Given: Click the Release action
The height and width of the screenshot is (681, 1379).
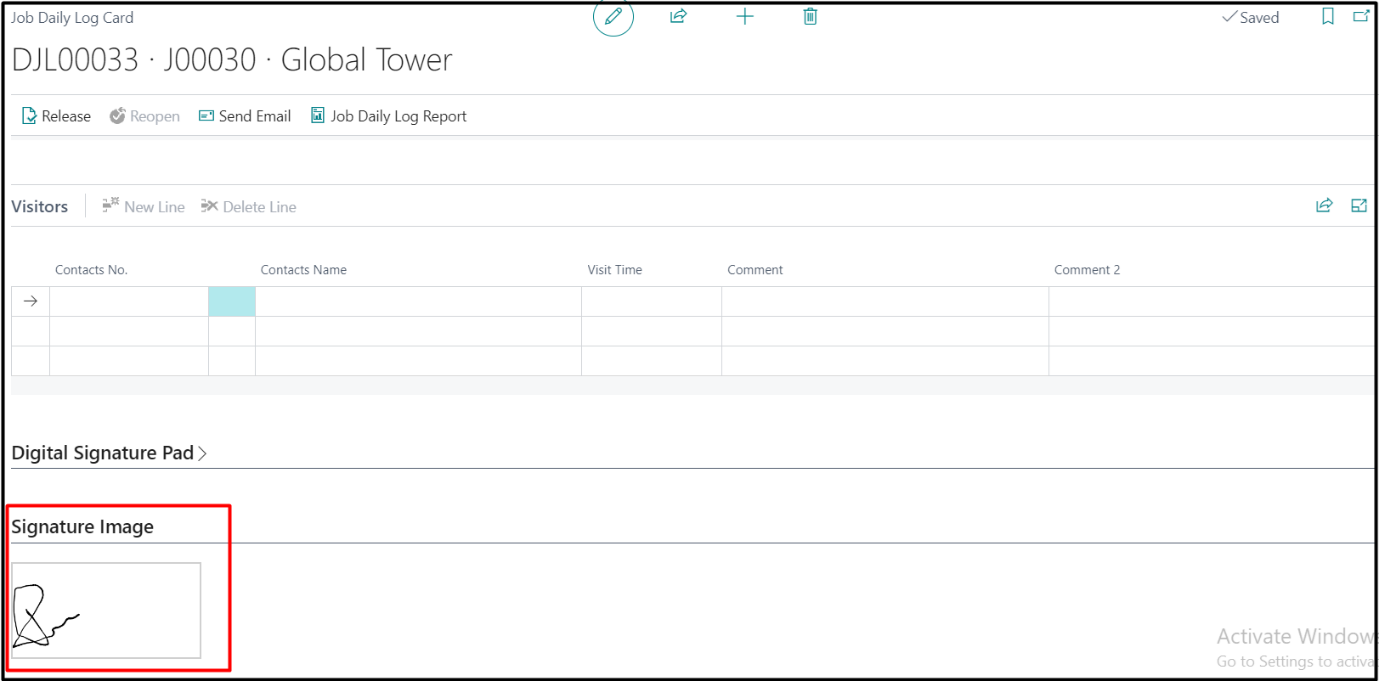Looking at the screenshot, I should (x=56, y=115).
